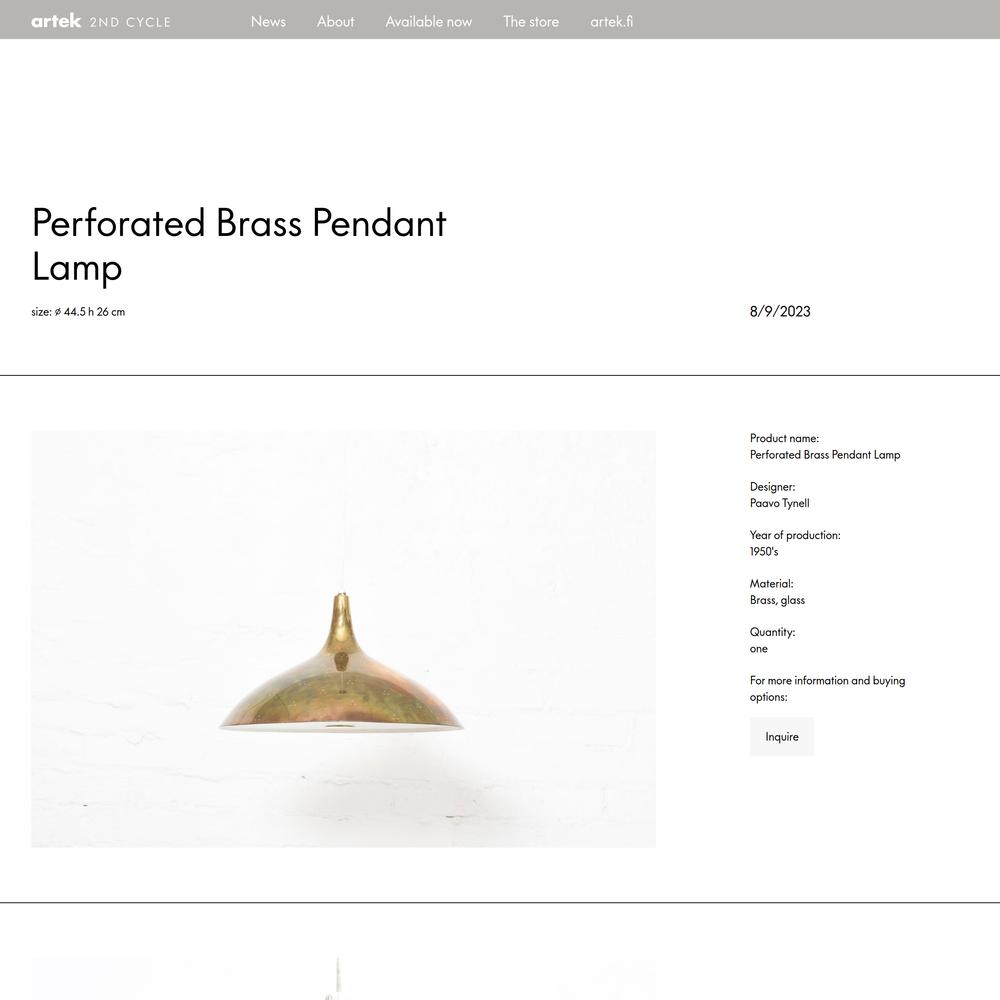This screenshot has width=1000, height=1000.
Task: Visit The store page
Action: pos(531,21)
